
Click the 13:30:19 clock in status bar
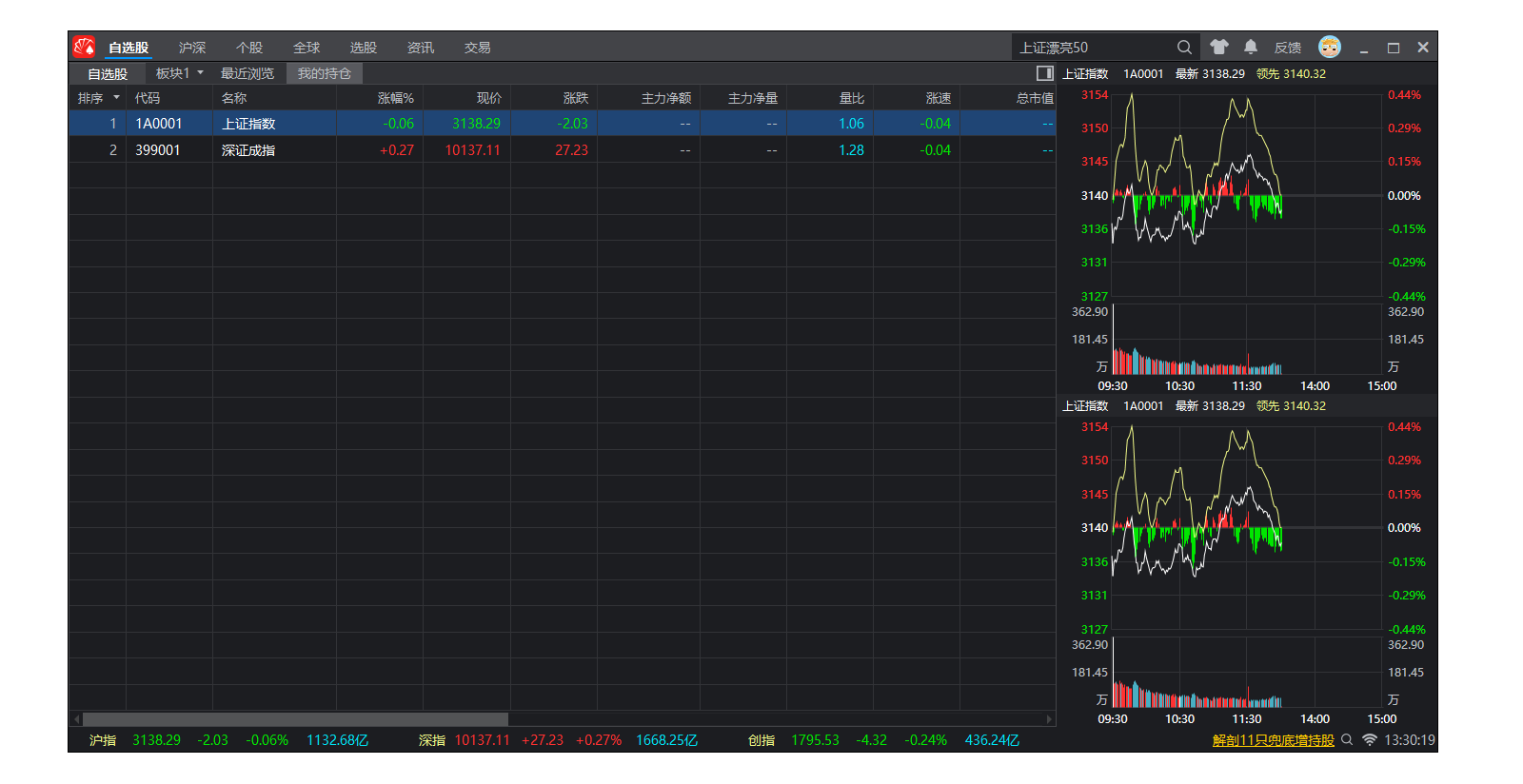coord(1410,740)
